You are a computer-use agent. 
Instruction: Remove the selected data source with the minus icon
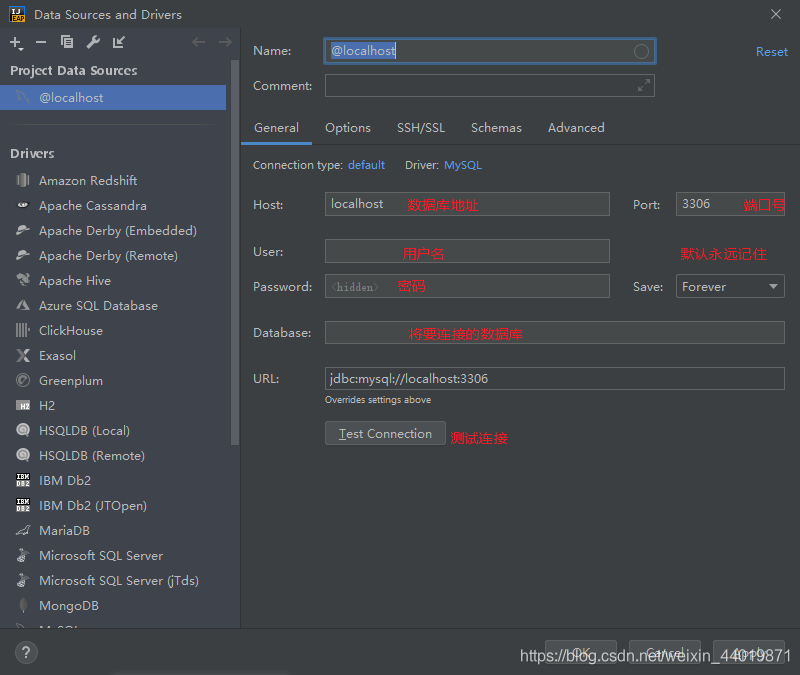41,42
